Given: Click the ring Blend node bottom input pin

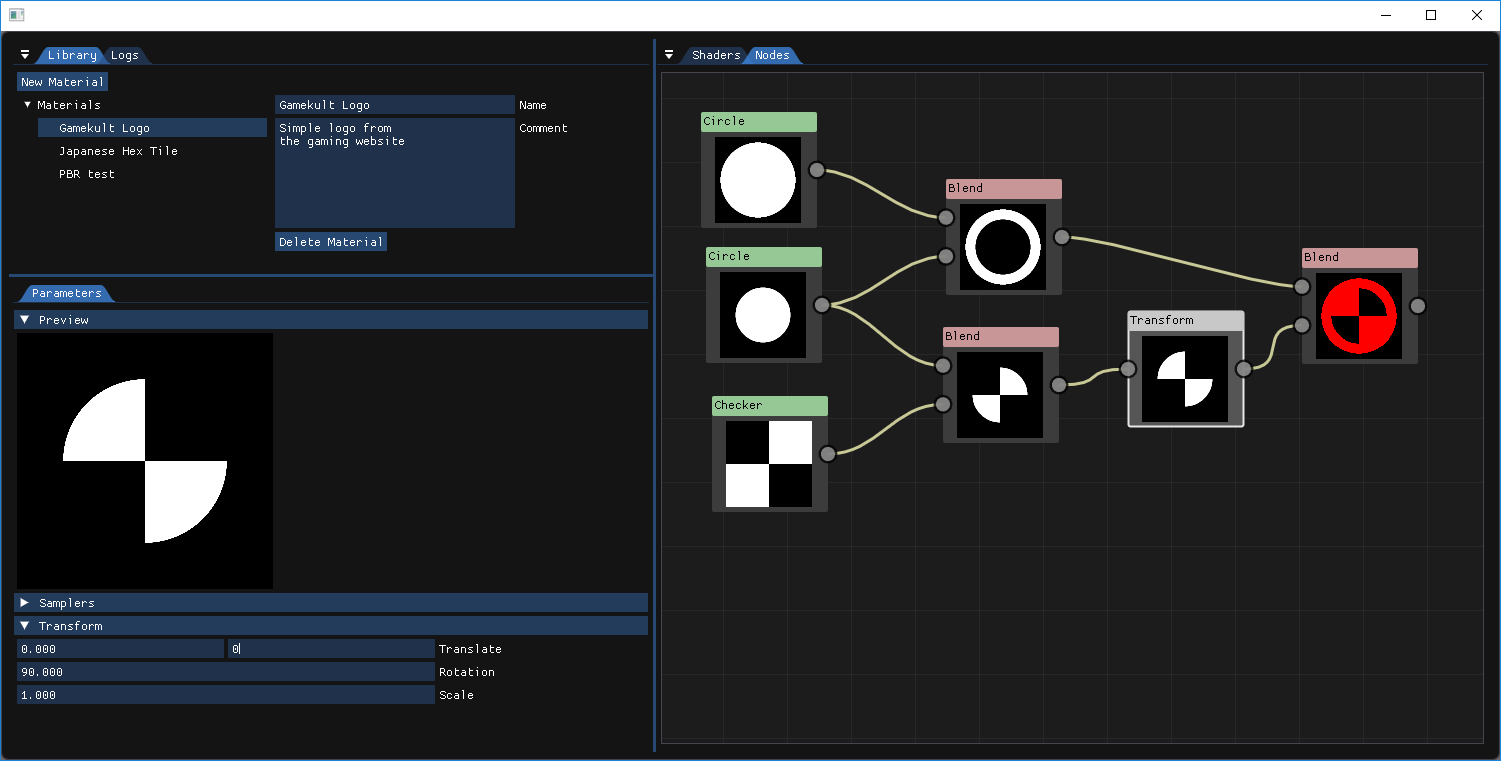Looking at the screenshot, I should click(945, 257).
